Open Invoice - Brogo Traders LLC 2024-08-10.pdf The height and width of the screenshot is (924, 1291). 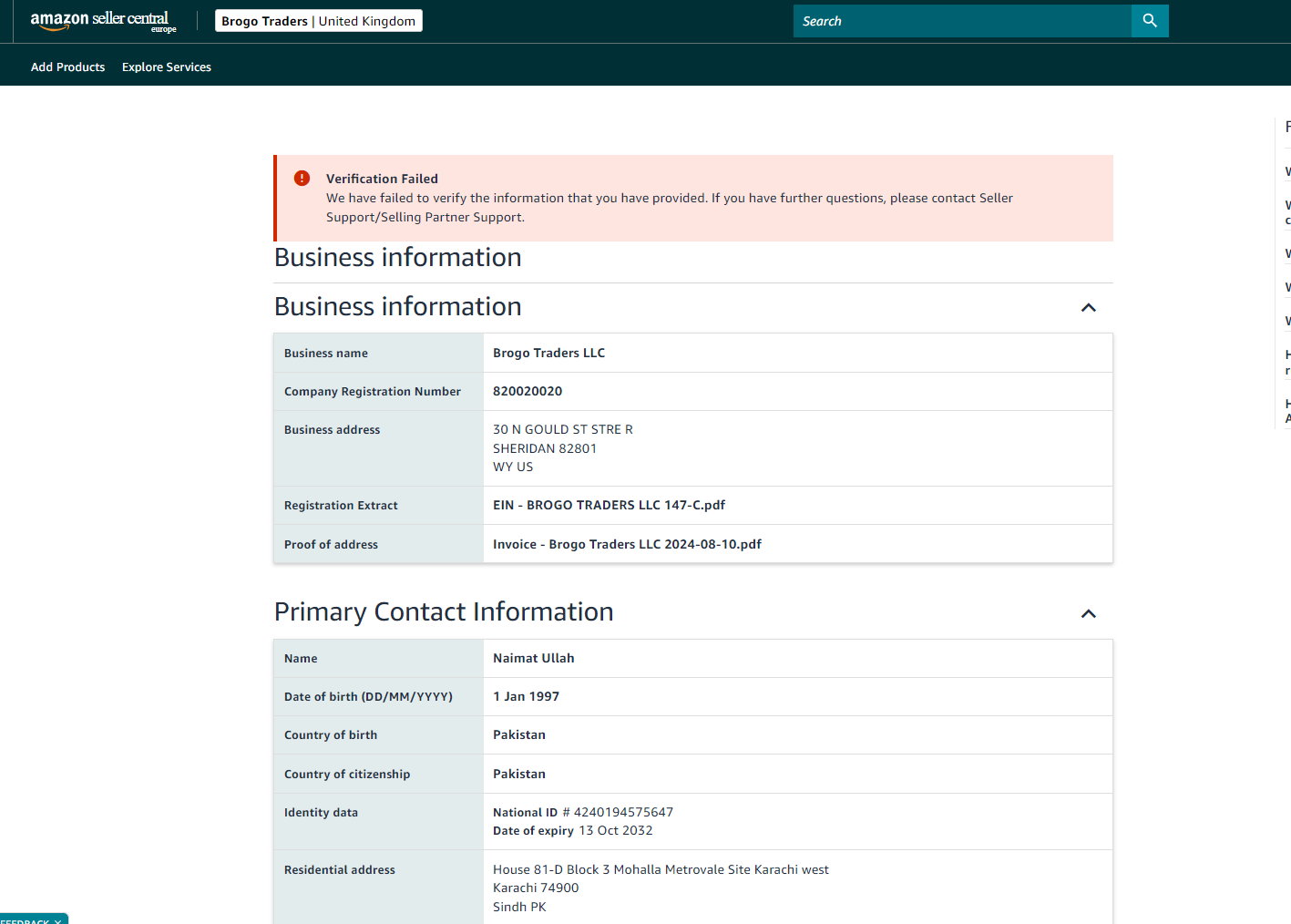[627, 544]
